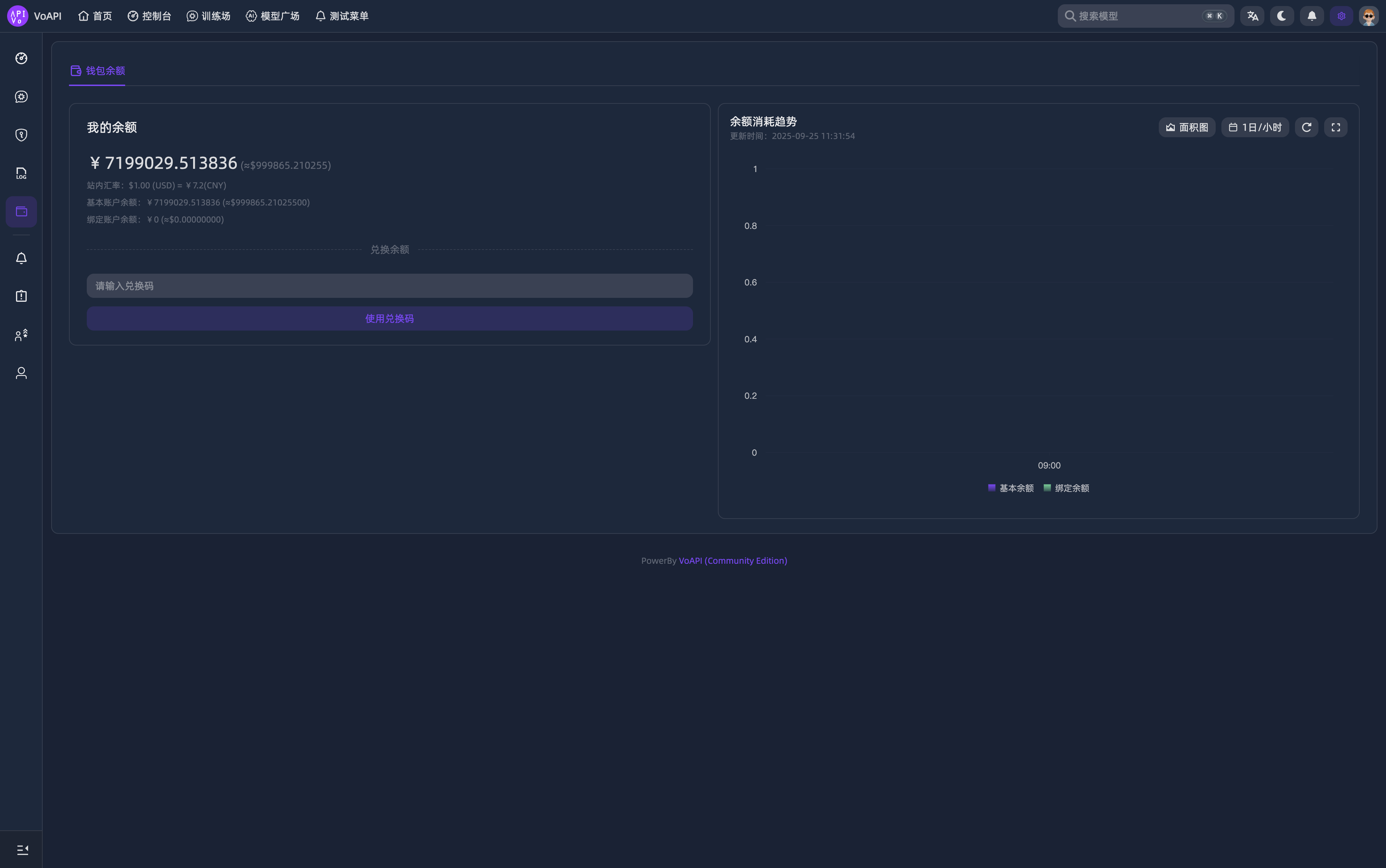This screenshot has height=868, width=1386.
Task: Open the key shield sidebar icon
Action: pos(21,135)
